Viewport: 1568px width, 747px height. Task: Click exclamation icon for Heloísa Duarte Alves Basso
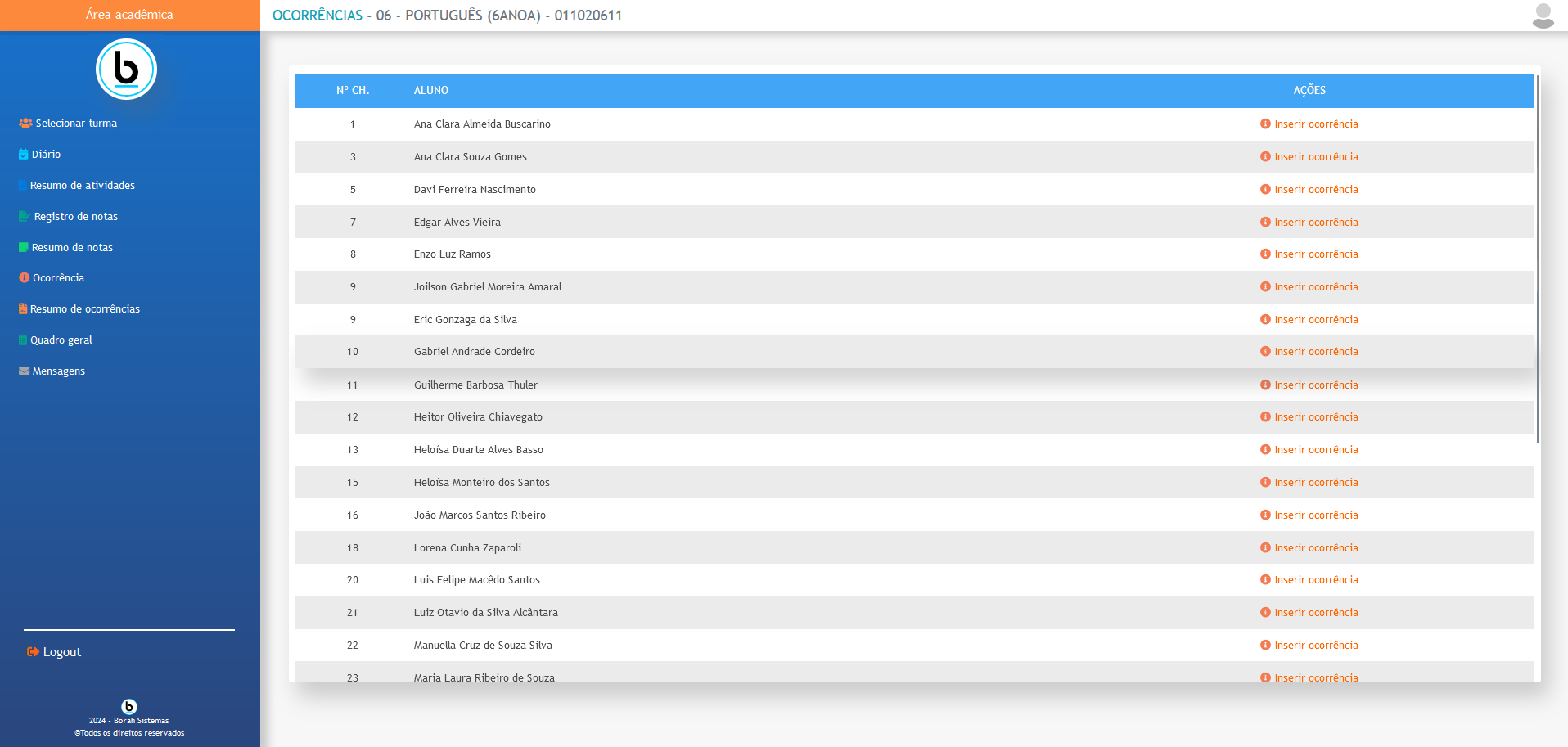tap(1265, 449)
